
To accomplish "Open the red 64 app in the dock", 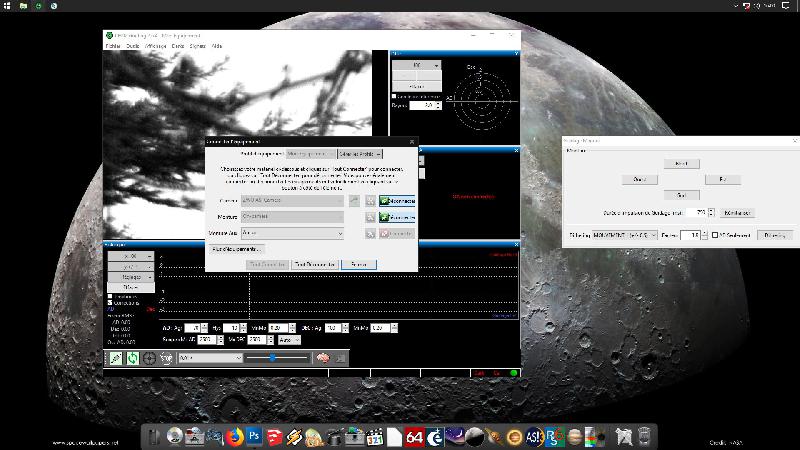I will 414,437.
